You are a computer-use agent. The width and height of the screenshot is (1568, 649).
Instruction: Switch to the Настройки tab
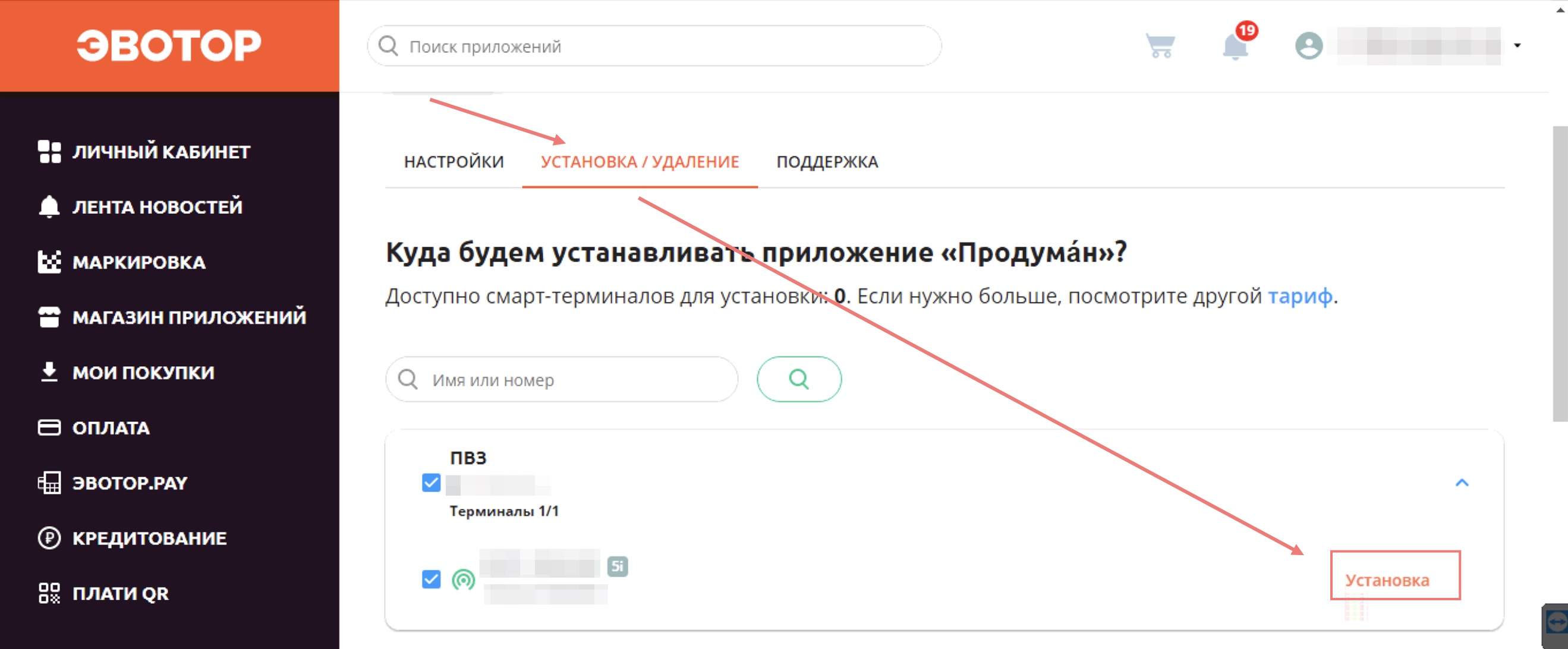point(454,162)
